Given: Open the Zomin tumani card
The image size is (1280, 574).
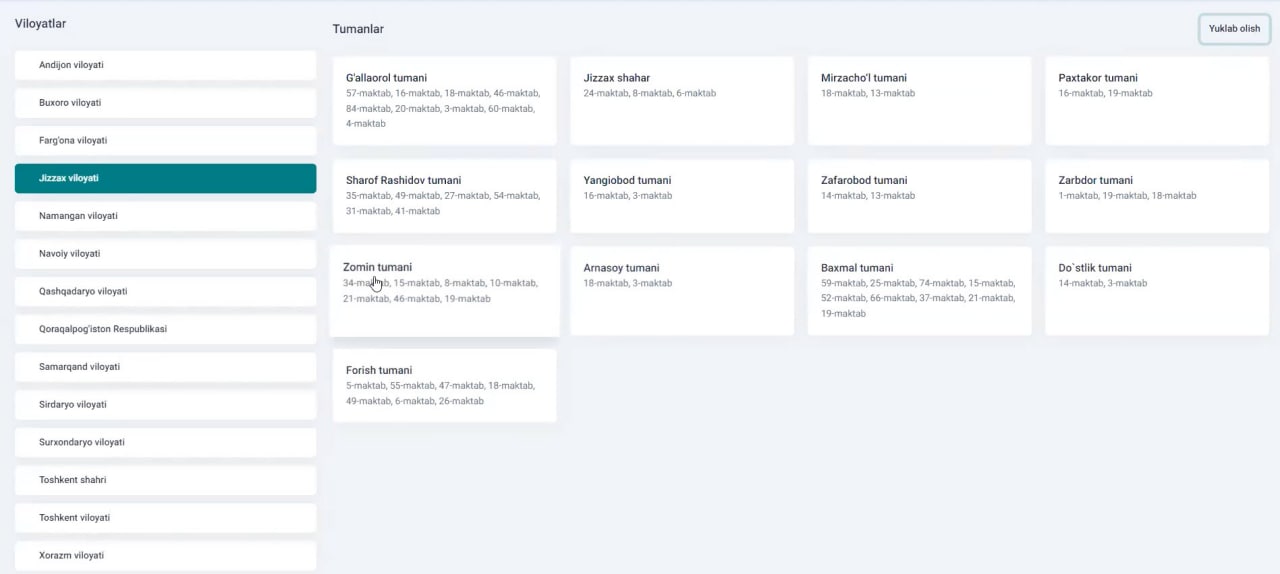Looking at the screenshot, I should [445, 291].
